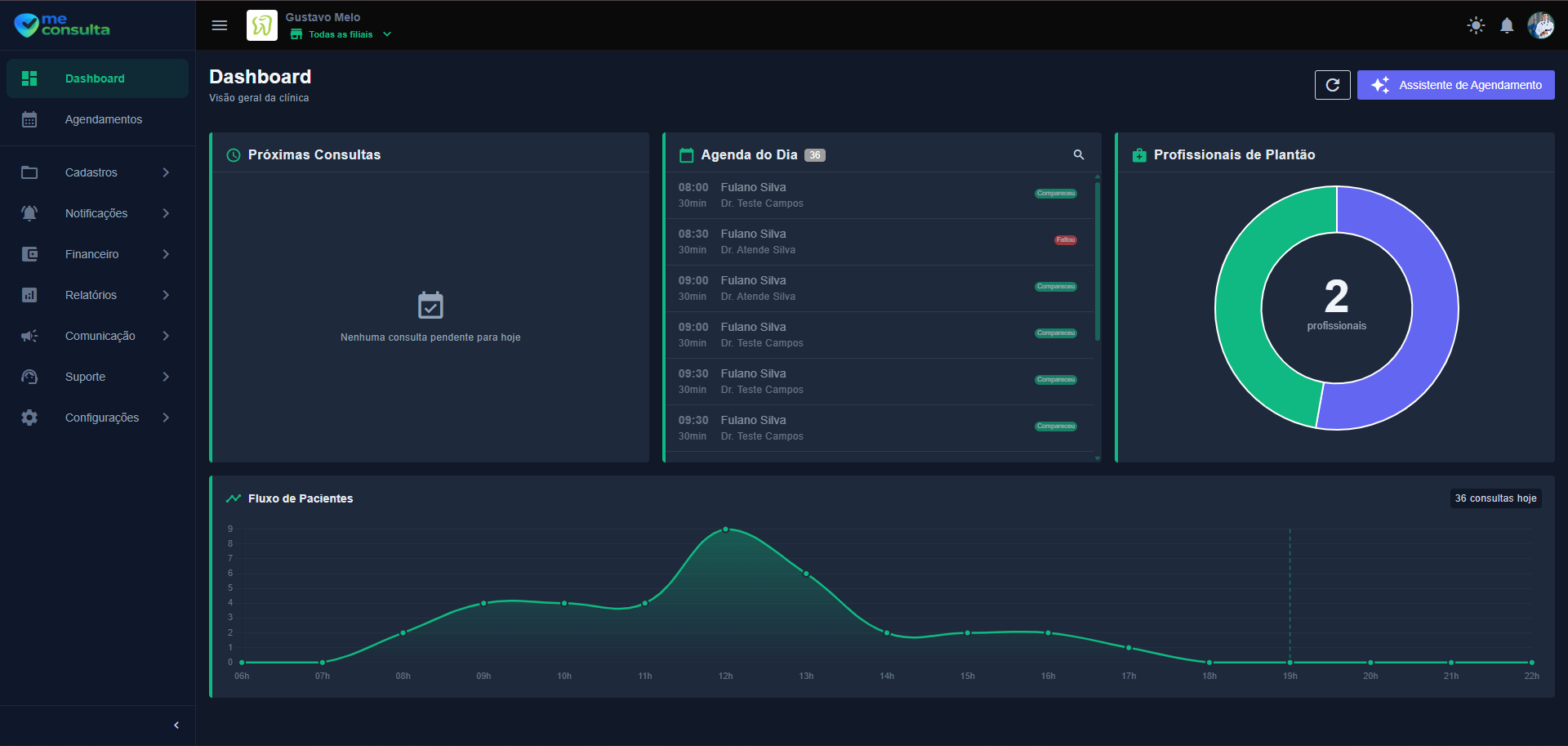Click the 36 count badge
The image size is (1568, 746).
click(815, 155)
